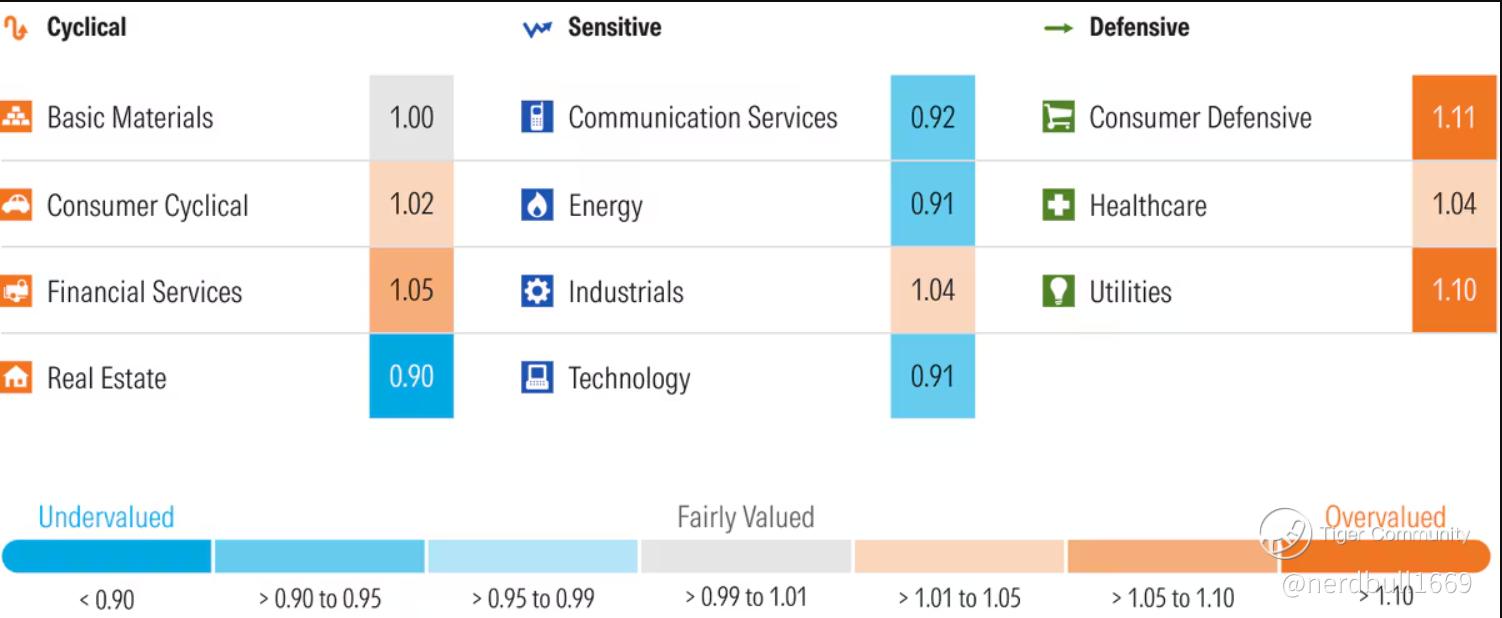Click the gray Fairly Valued legend segment

pyautogui.click(x=746, y=556)
